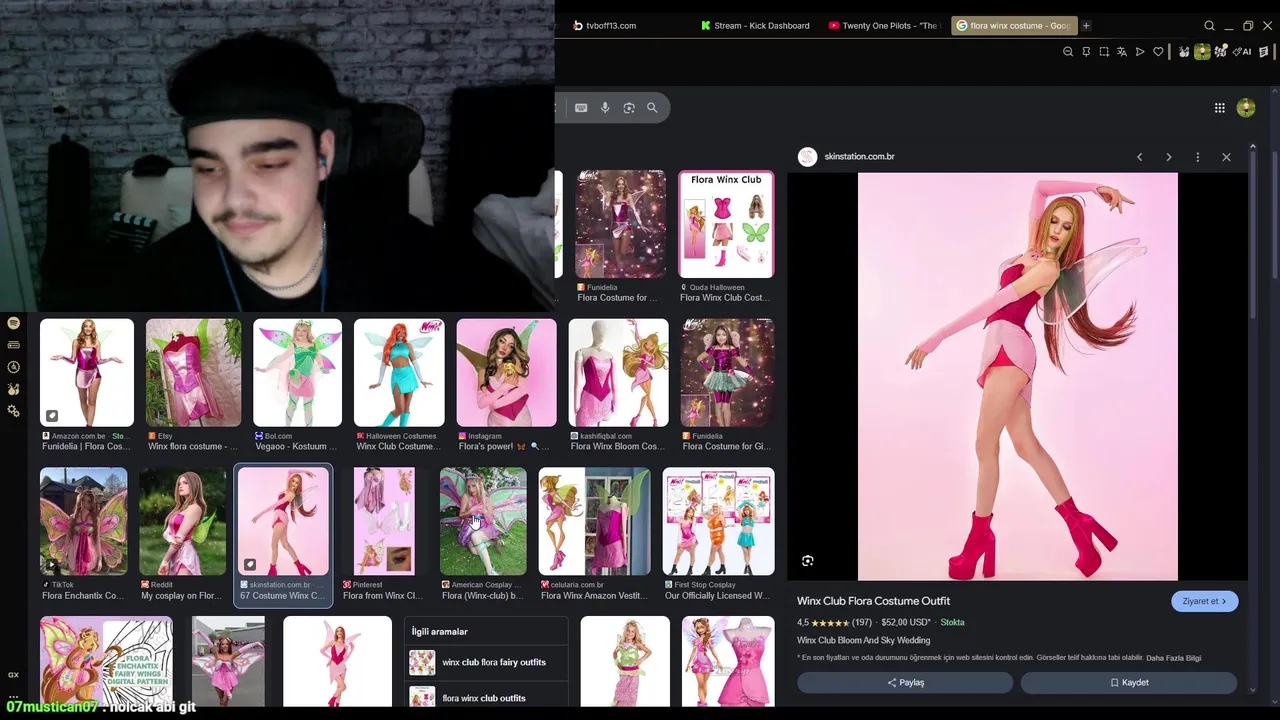
Task: Open Winx Club Flora Costume Outfit title
Action: coord(873,601)
